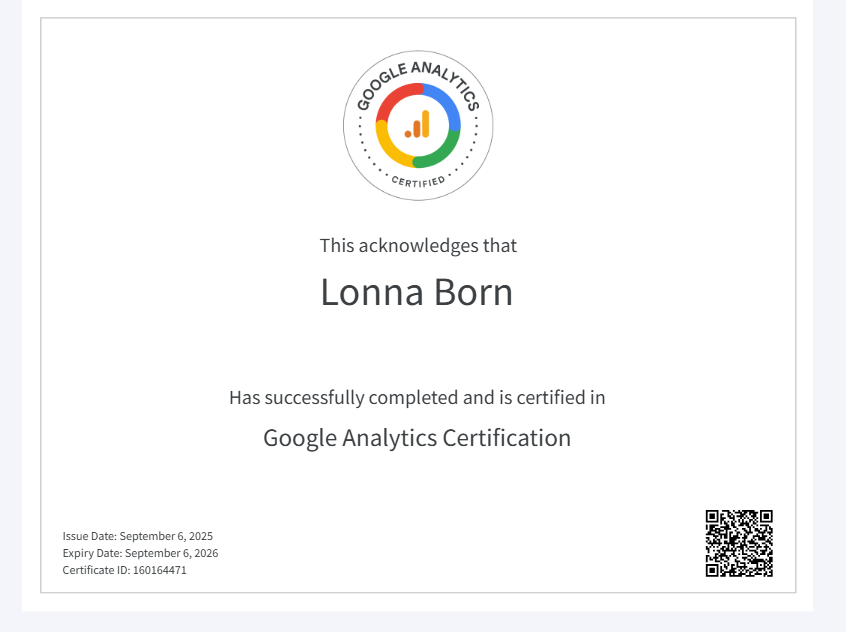Click the "Google Analytics Certification" title

pos(417,438)
